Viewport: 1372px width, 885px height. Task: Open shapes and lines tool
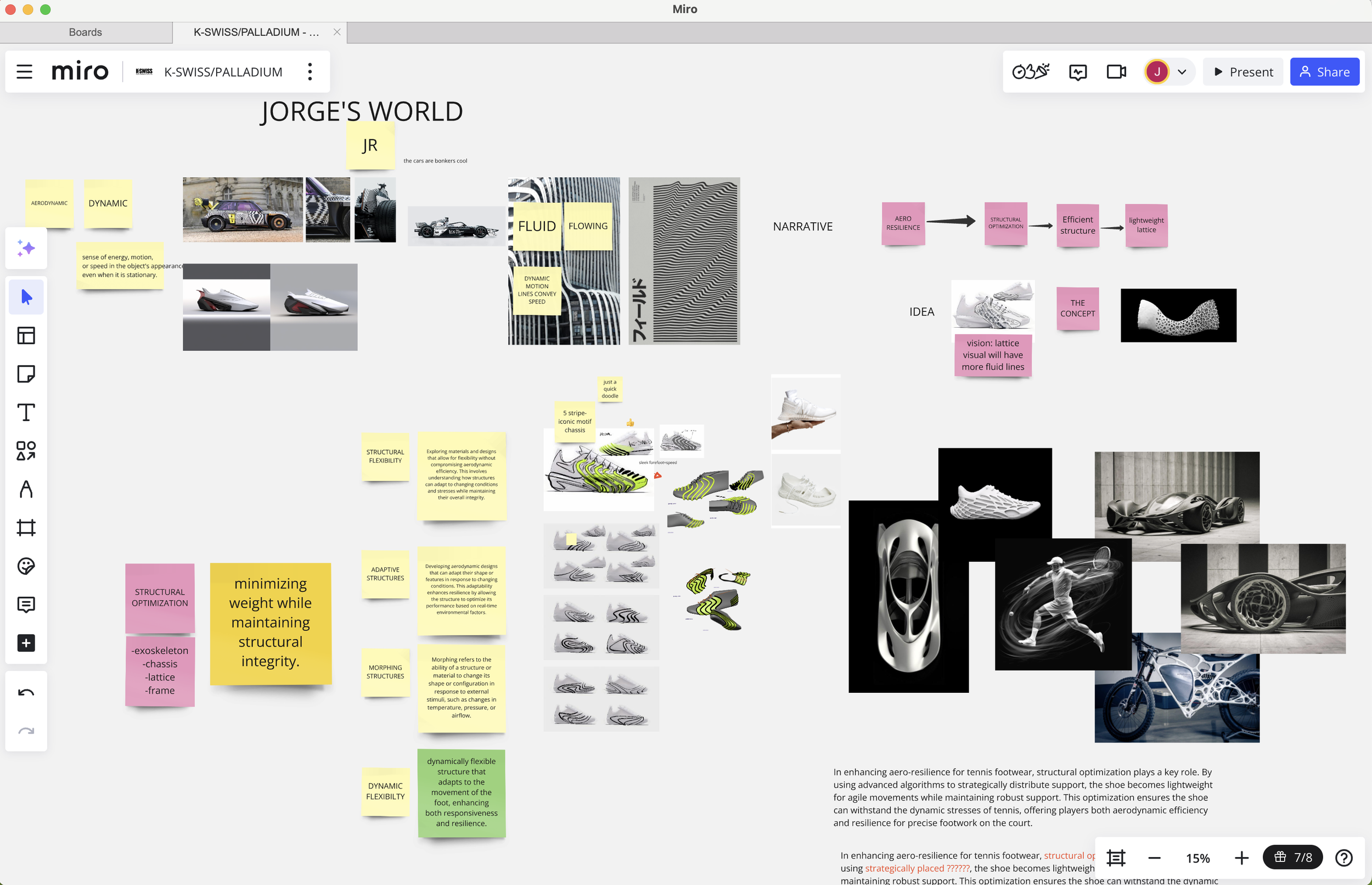point(26,451)
